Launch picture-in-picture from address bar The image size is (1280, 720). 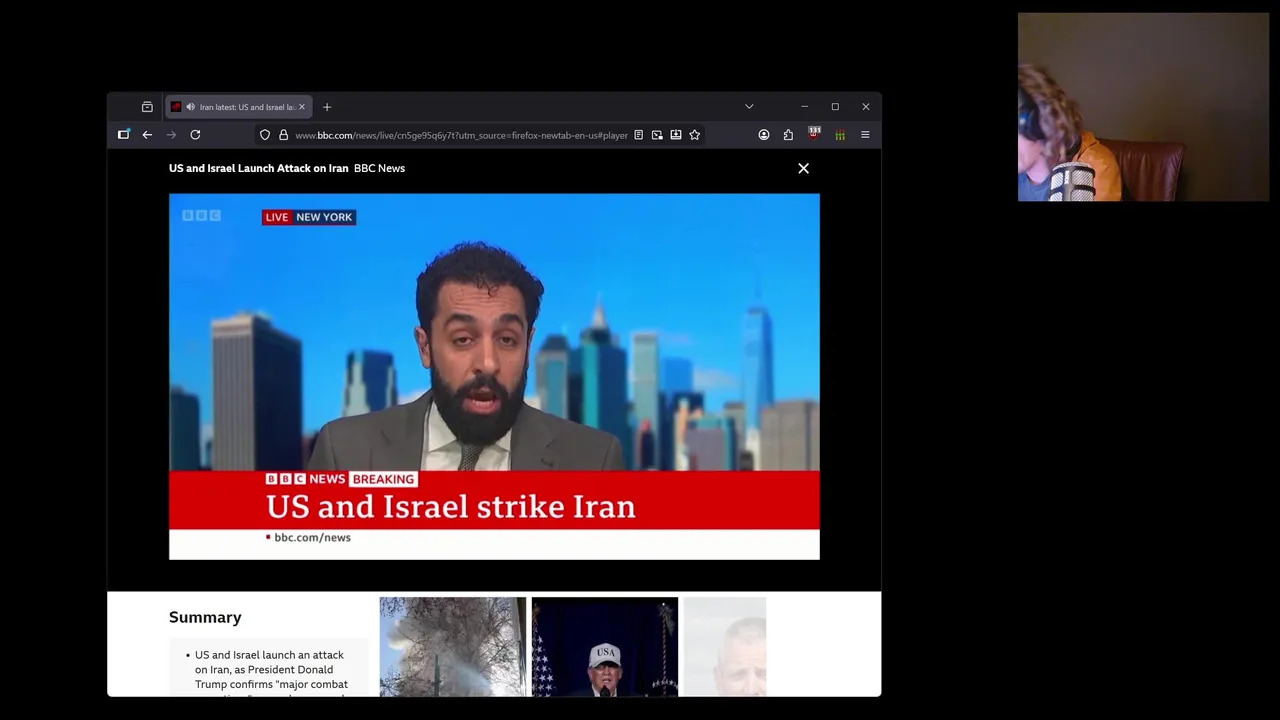click(657, 135)
